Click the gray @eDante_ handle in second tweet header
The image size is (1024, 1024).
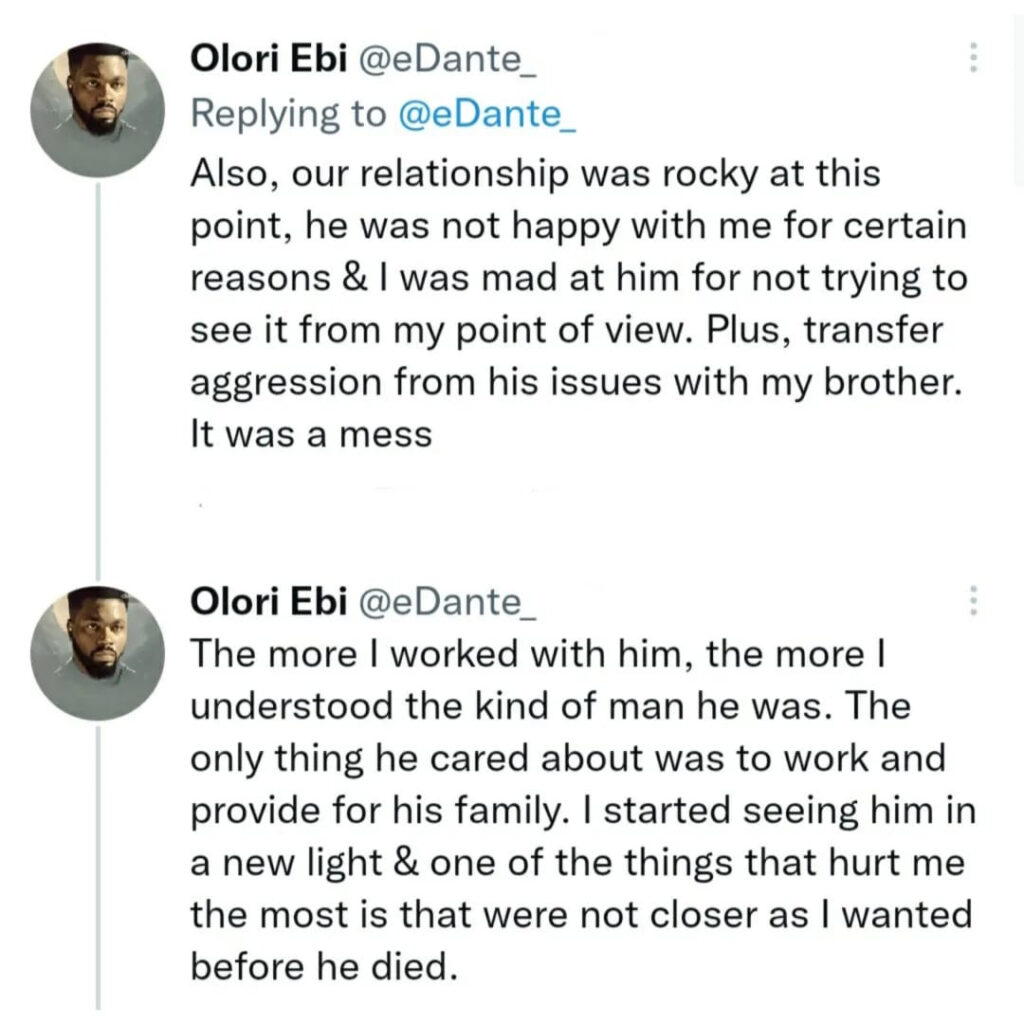click(x=448, y=602)
